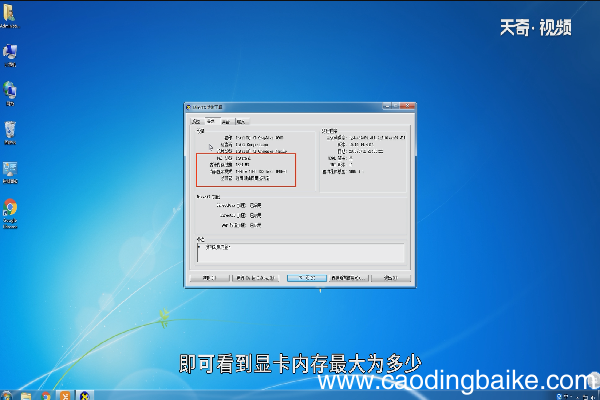Click the DAC type value in device info
This screenshot has width=600, height=400.
pos(243,158)
